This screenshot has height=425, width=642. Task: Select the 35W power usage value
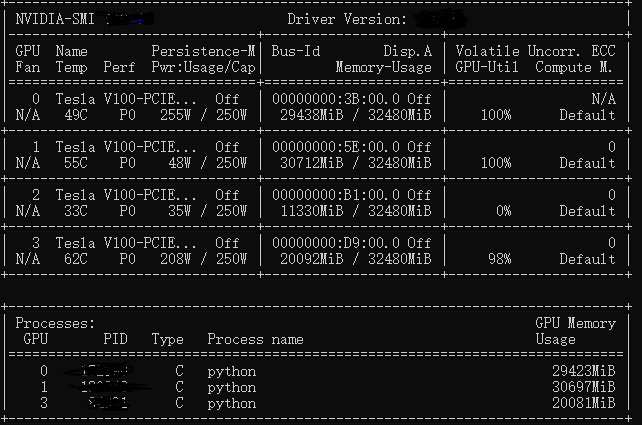pyautogui.click(x=180, y=211)
